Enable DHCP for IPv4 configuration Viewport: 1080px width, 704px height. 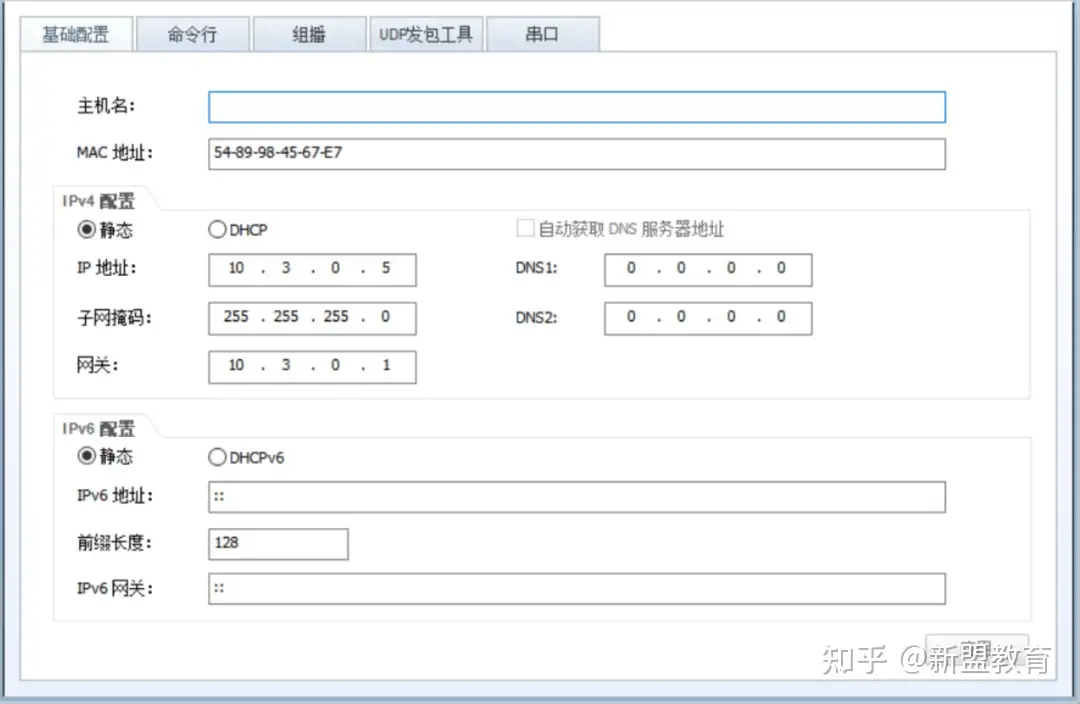[217, 230]
